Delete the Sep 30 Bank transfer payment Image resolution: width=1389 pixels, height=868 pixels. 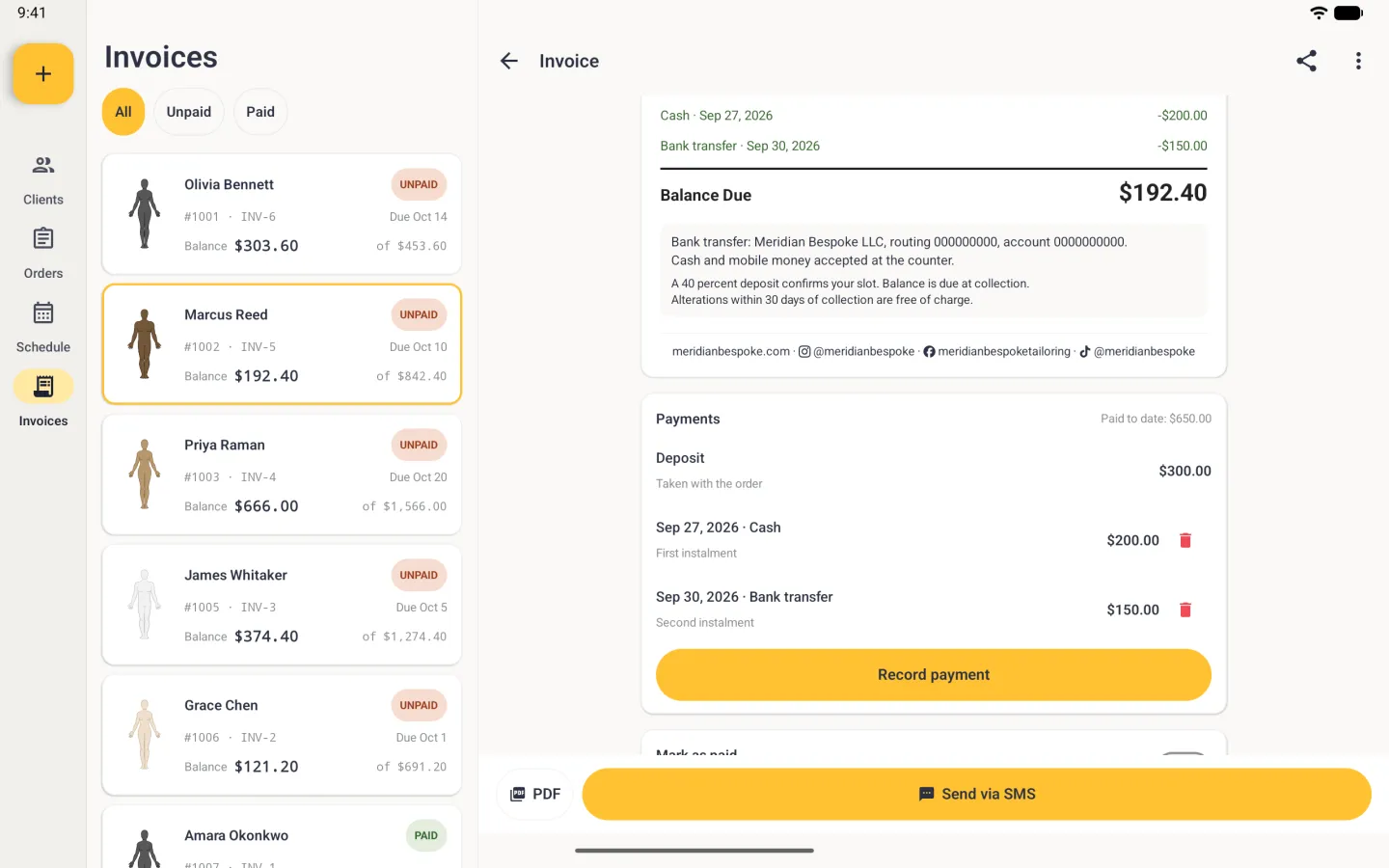[x=1185, y=610]
